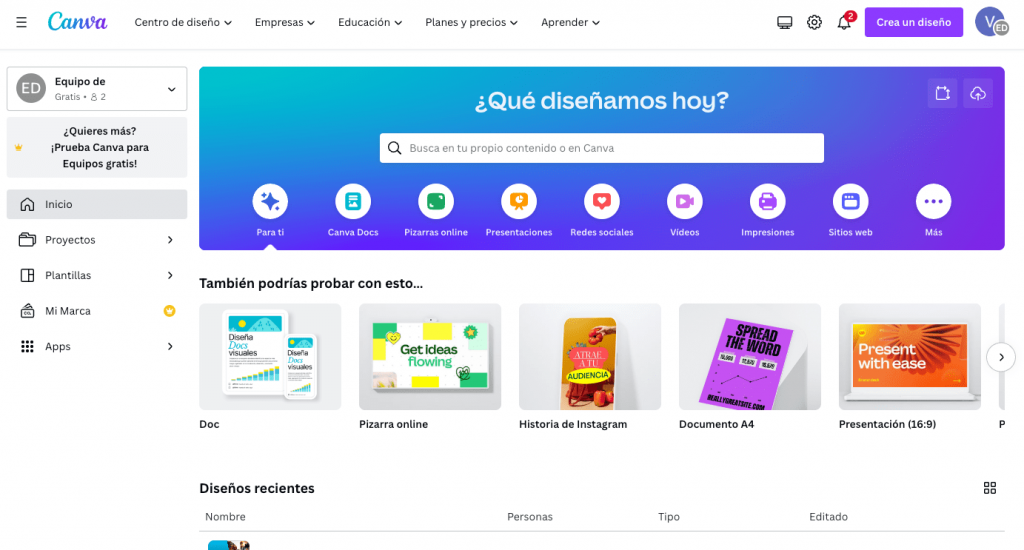Select the Para ti category icon
This screenshot has height=550, width=1024.
point(270,202)
